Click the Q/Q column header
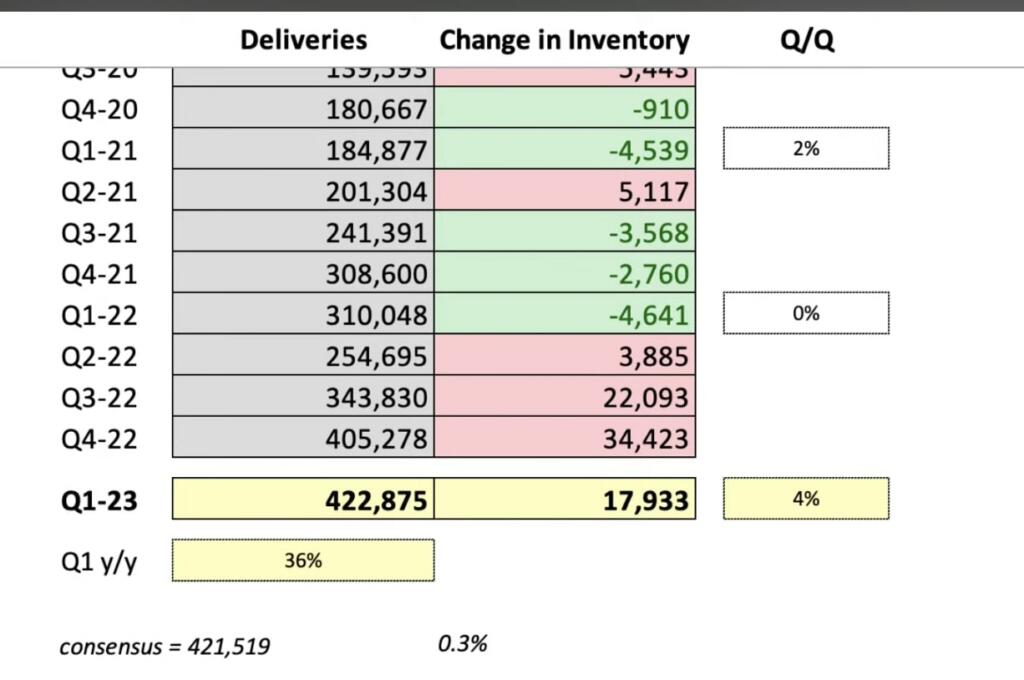 [806, 40]
